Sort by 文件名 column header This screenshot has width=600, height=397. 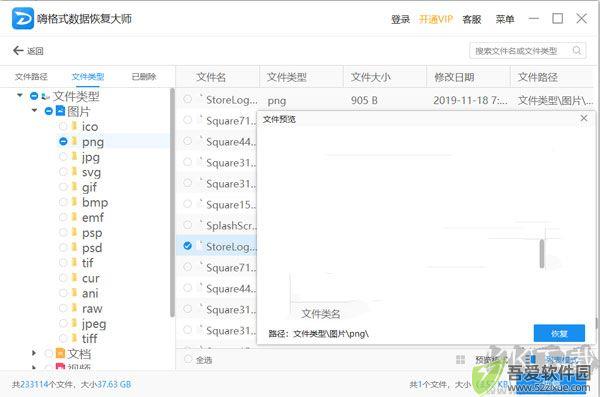tap(211, 77)
